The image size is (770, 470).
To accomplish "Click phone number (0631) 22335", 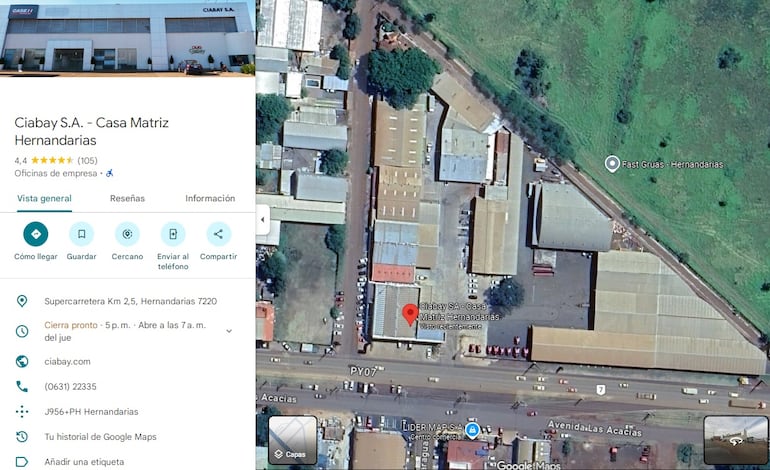I will (70, 387).
